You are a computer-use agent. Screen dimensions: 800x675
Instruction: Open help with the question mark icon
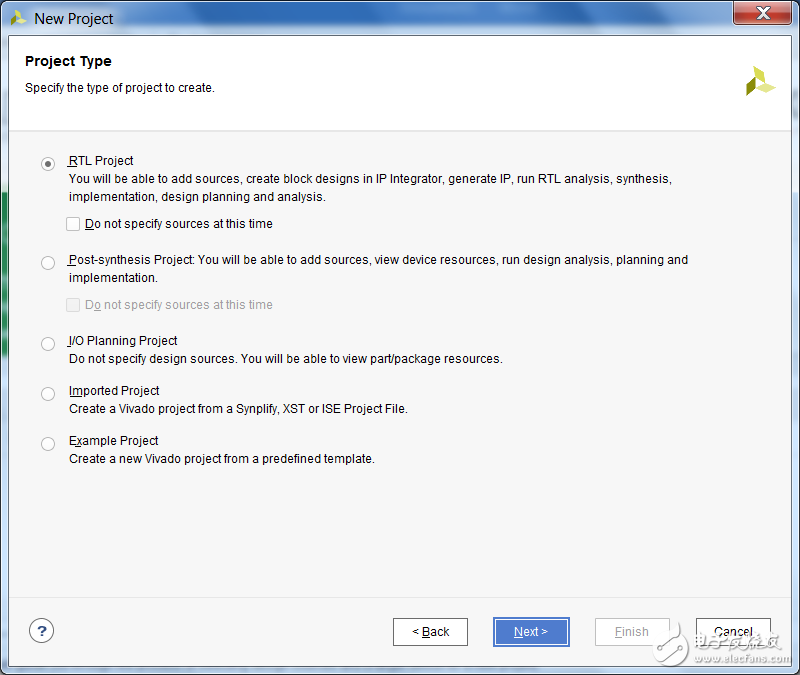click(x=41, y=630)
